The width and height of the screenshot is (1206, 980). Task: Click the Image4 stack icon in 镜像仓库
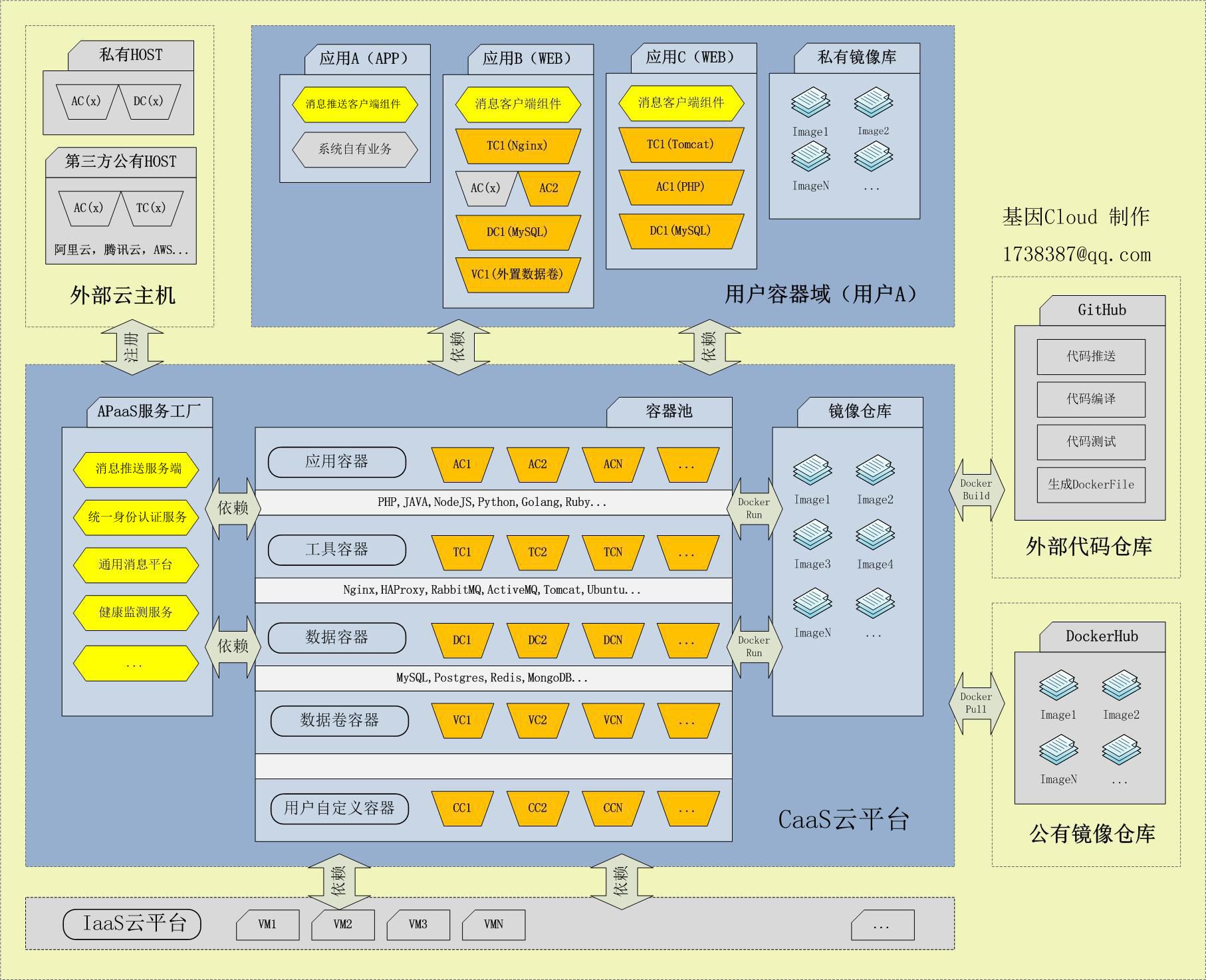875,536
